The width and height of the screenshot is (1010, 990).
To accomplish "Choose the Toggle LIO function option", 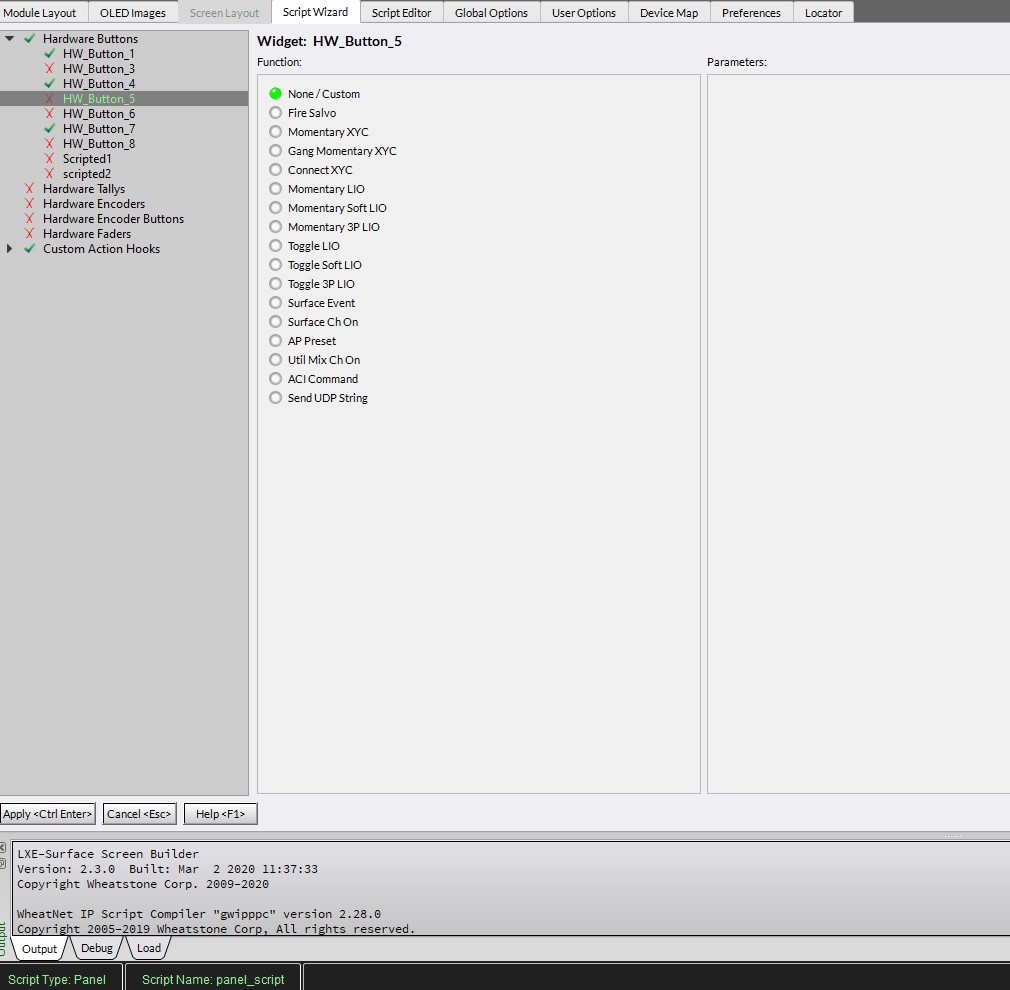I will tap(276, 246).
